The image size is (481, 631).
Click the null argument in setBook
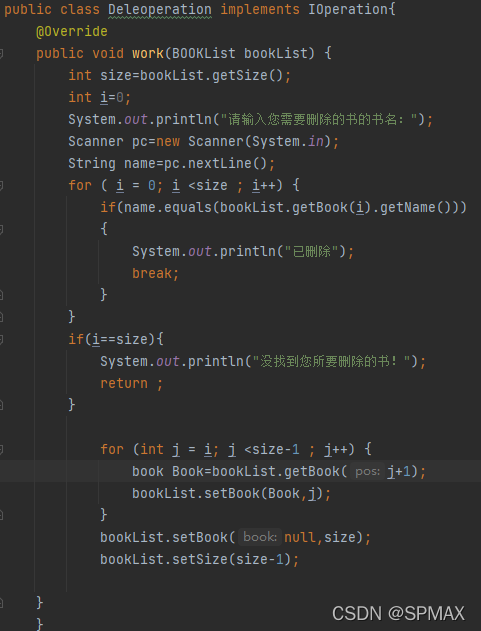(299, 537)
